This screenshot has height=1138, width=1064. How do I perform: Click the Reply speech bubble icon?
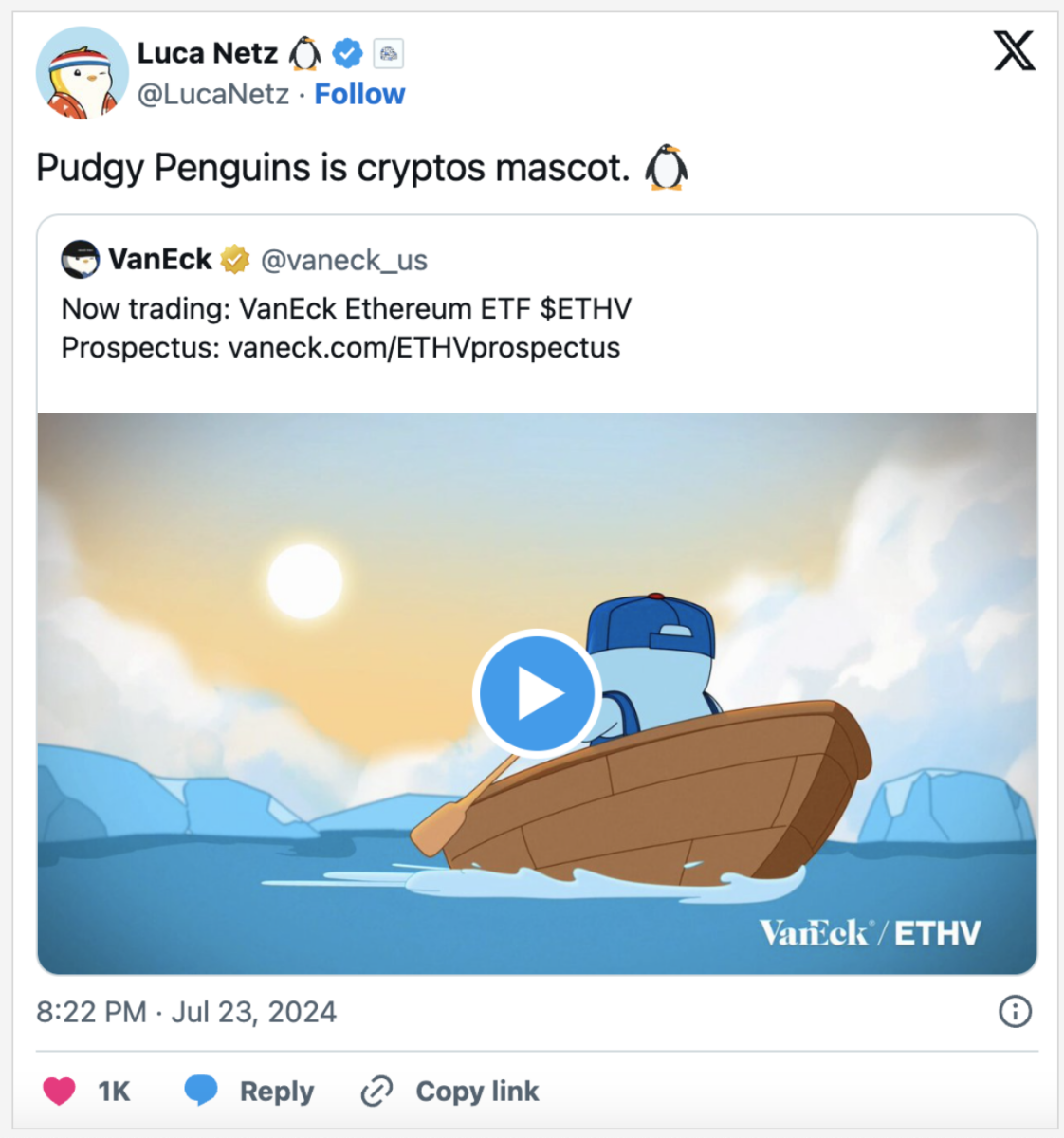(201, 1092)
